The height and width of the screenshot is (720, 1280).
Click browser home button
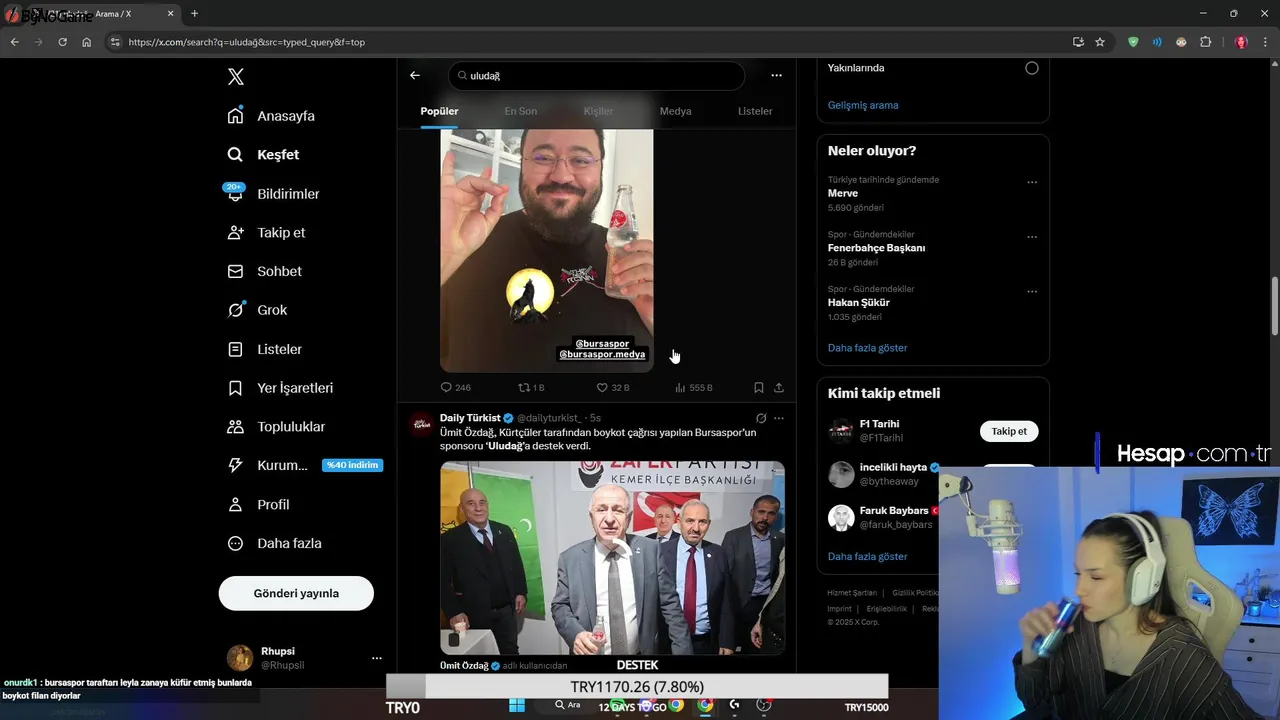[86, 42]
